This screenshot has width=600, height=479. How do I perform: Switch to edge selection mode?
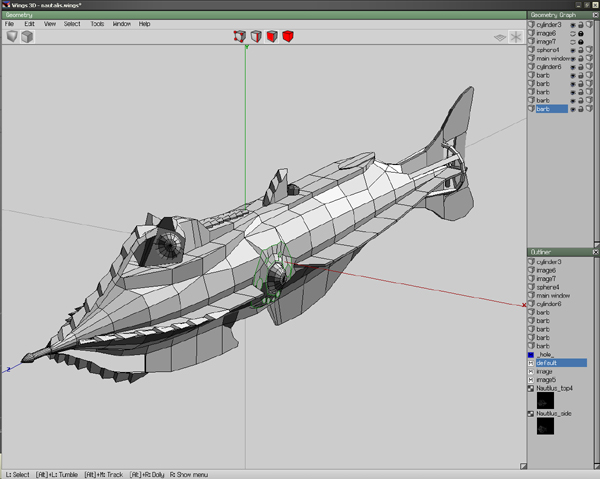pyautogui.click(x=255, y=37)
